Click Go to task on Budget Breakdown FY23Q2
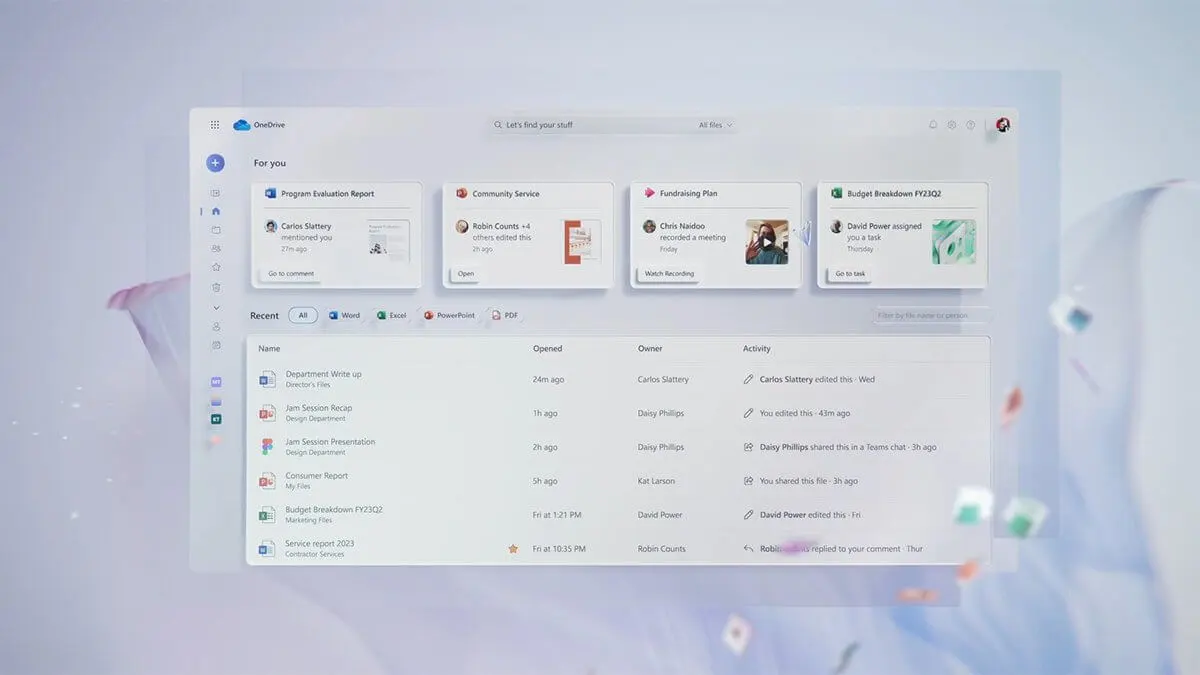 849,273
